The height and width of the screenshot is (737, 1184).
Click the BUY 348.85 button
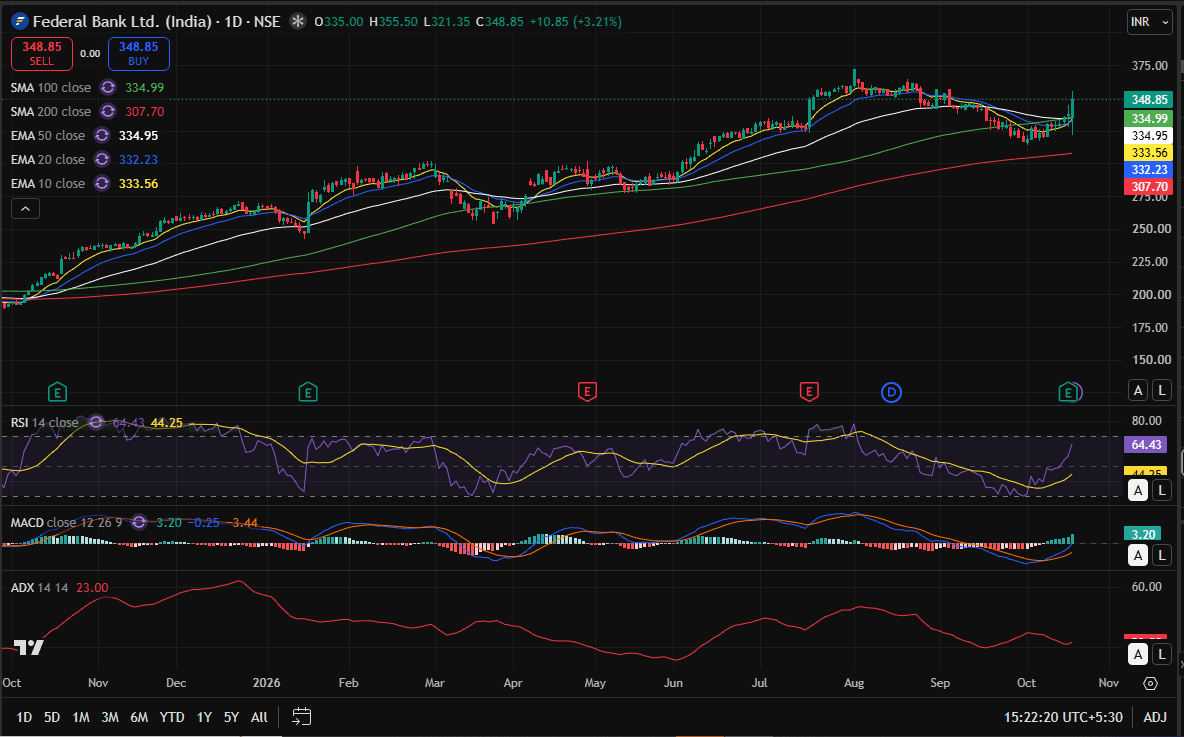139,54
